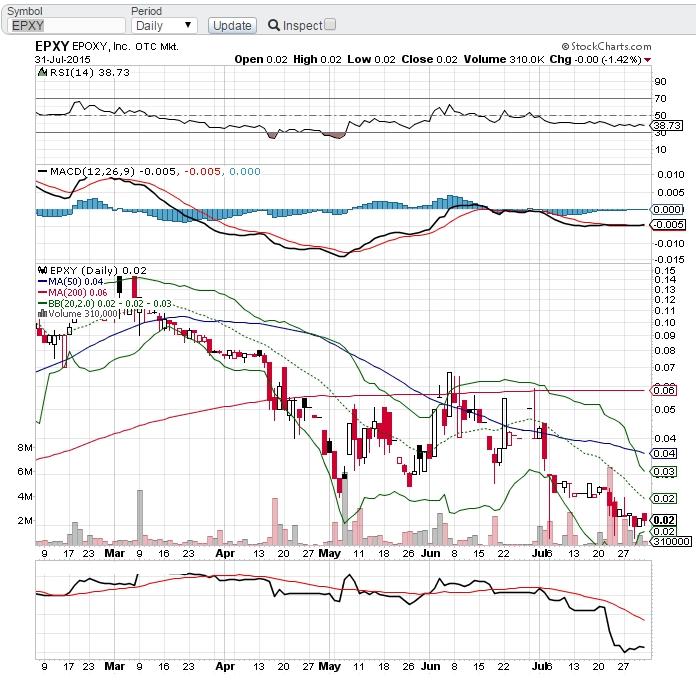Click the MACD histogram tag 0.000

(667, 209)
